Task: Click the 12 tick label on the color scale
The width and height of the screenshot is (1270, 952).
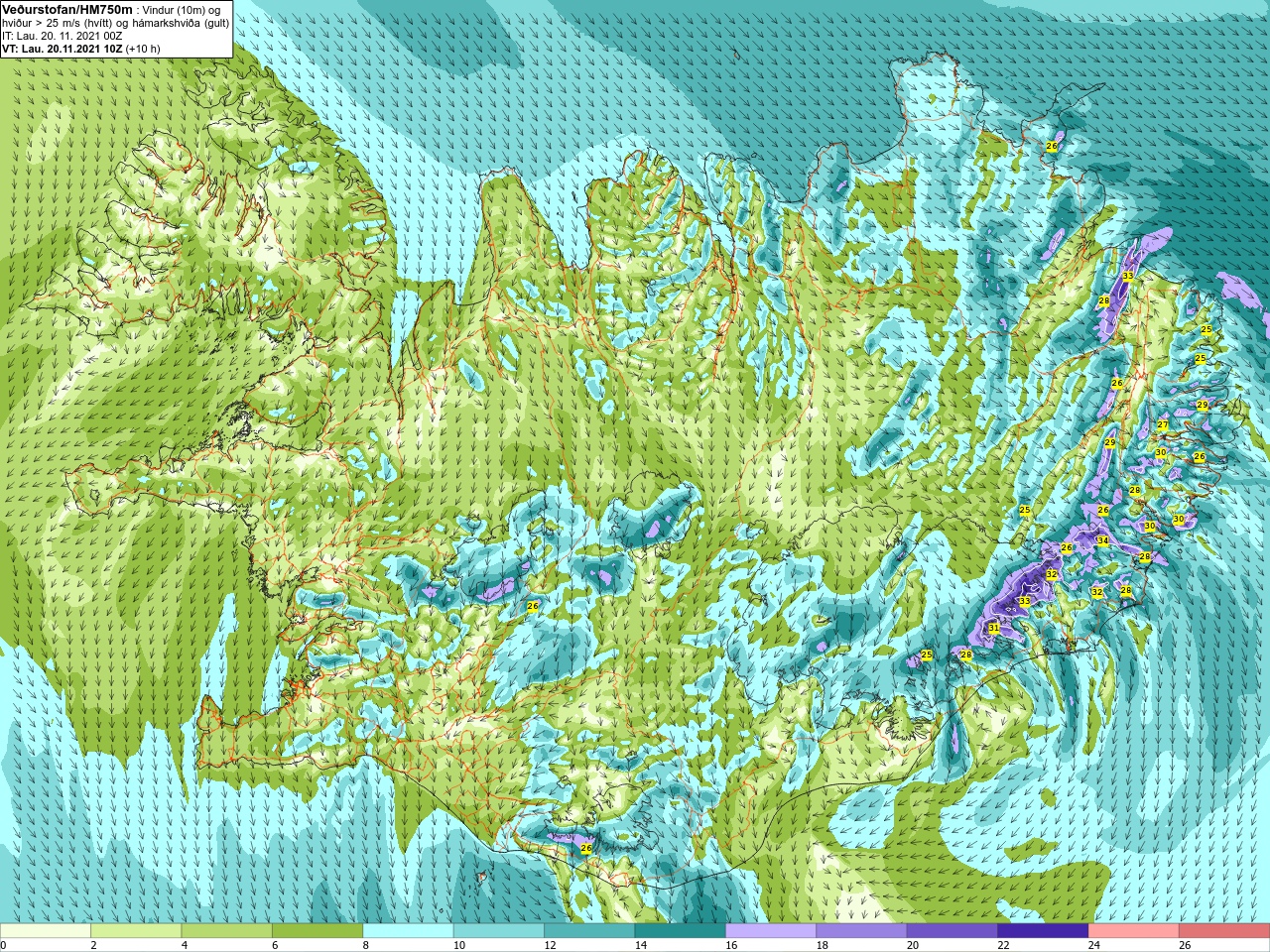Action: [550, 945]
